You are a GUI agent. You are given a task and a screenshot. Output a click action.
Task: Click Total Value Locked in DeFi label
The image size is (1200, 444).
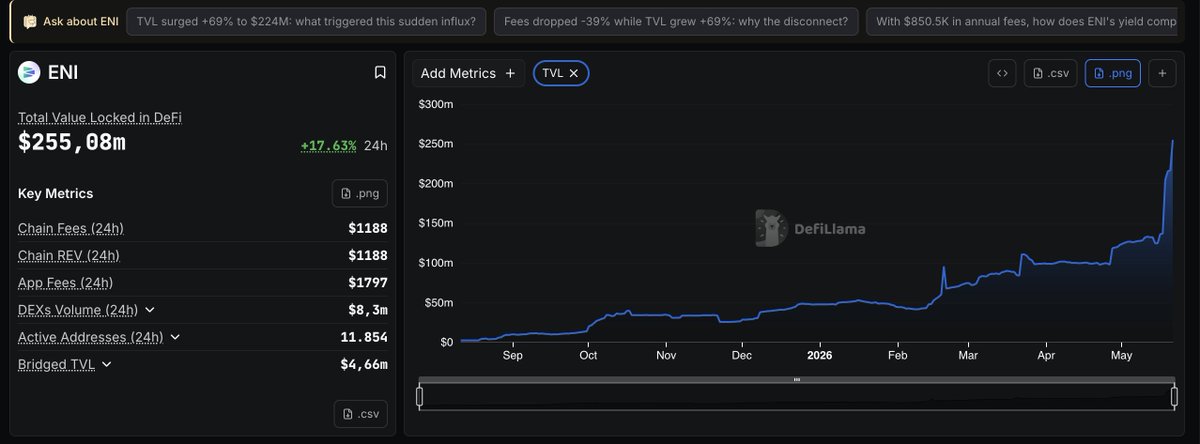tap(100, 117)
